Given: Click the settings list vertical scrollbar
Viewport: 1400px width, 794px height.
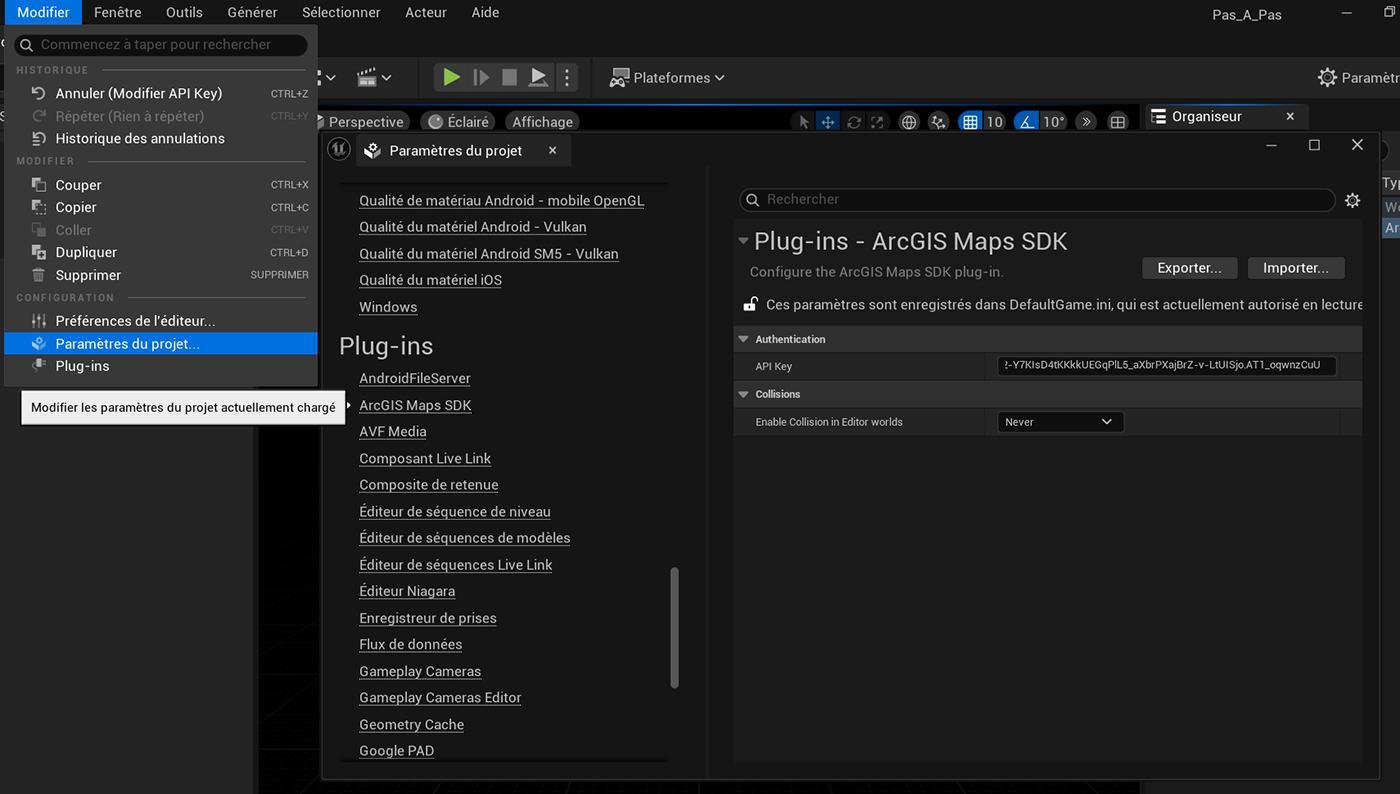Looking at the screenshot, I should (674, 628).
